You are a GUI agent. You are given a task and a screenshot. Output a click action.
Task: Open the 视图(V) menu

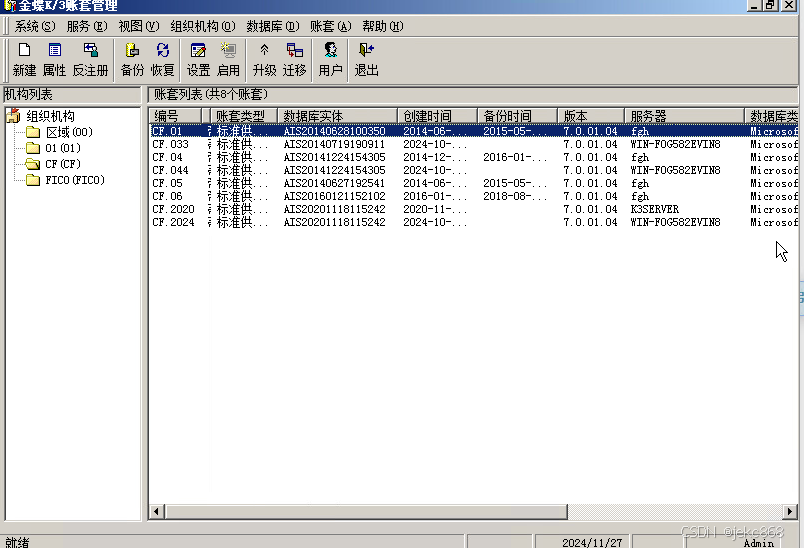139,26
